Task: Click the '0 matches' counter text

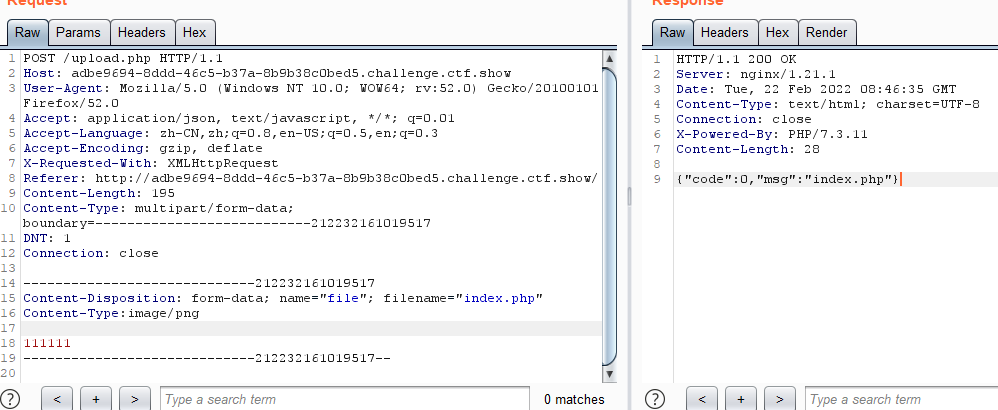Action: (574, 400)
